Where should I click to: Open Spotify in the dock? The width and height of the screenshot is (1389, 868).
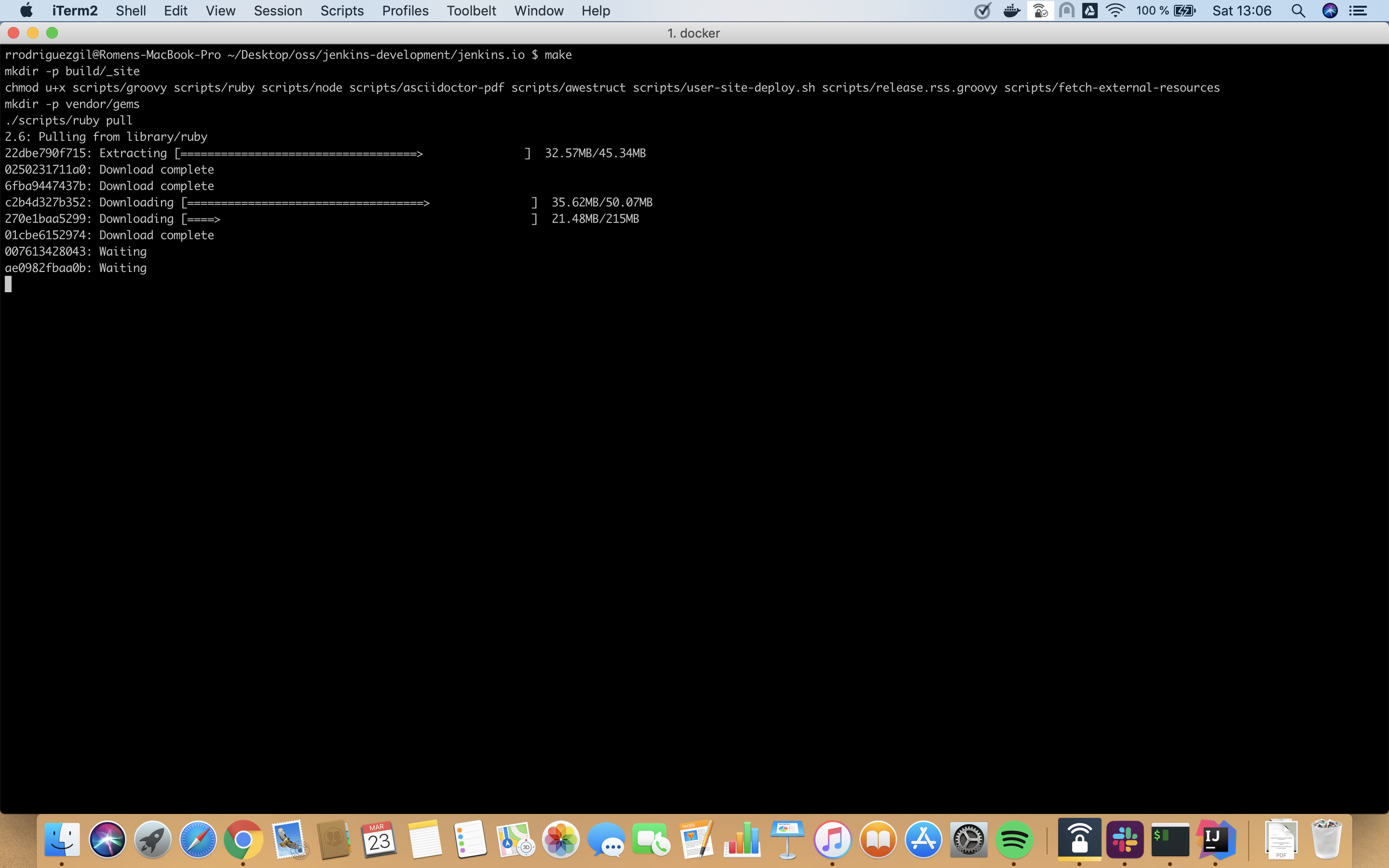tap(1012, 839)
